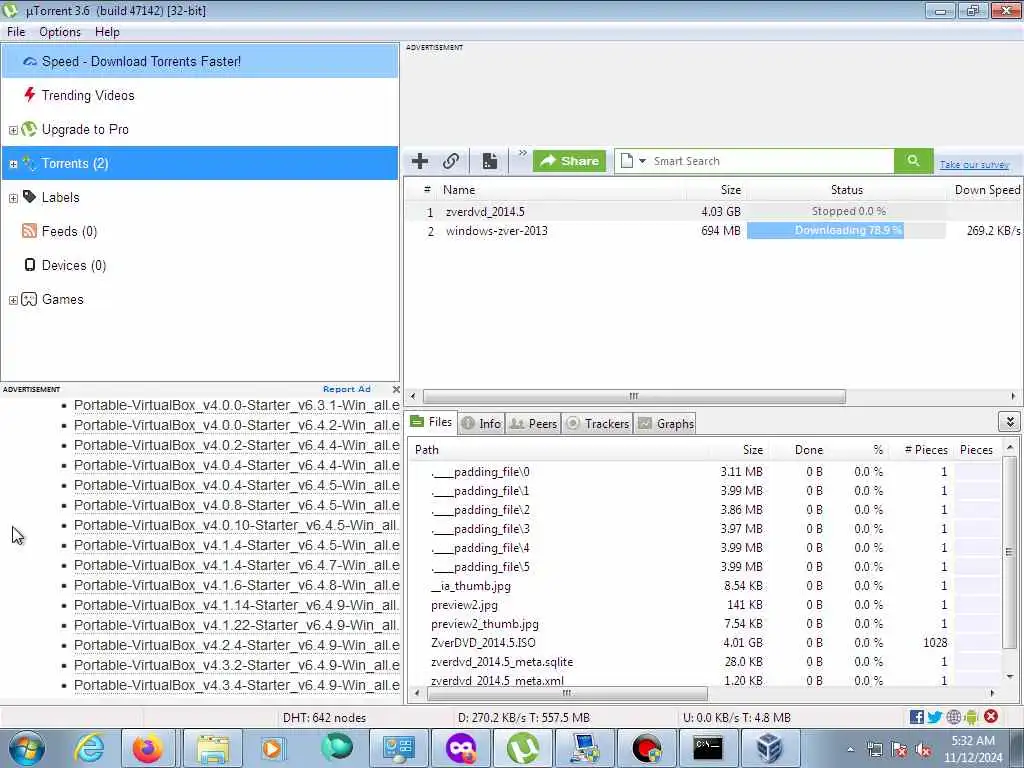1024x768 pixels.
Task: Select the __ia_thumb.jpg file row
Action: pyautogui.click(x=705, y=586)
